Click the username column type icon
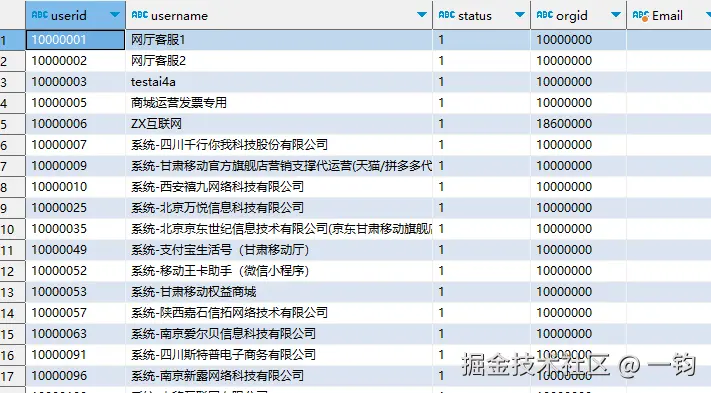Screen dimensions: 711x393 [140, 15]
